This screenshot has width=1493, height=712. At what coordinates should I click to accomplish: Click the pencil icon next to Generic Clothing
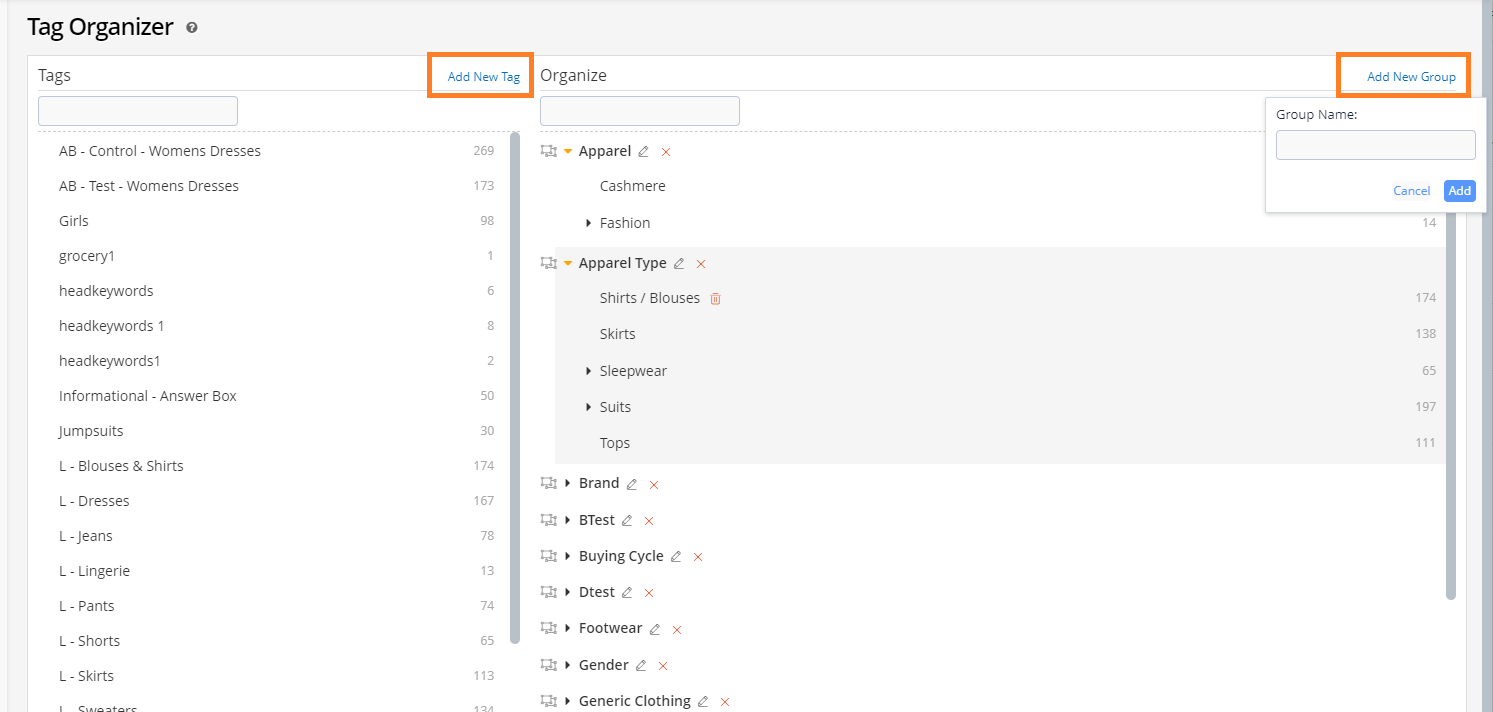(703, 702)
